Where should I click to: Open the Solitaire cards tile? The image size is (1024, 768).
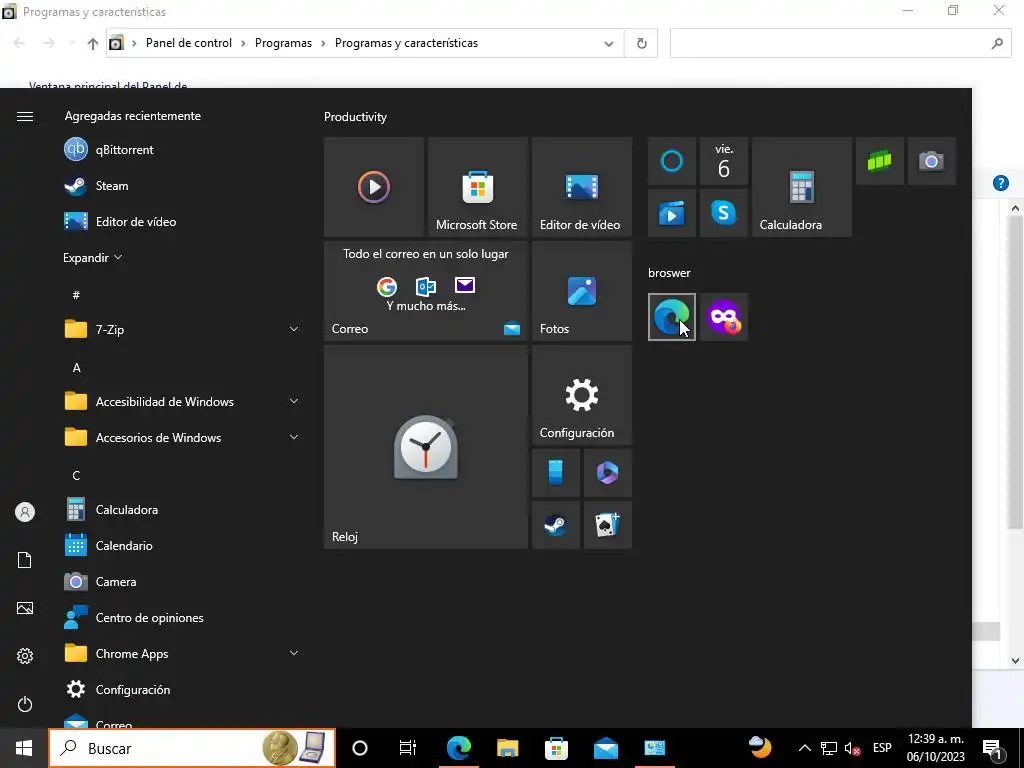coord(607,525)
